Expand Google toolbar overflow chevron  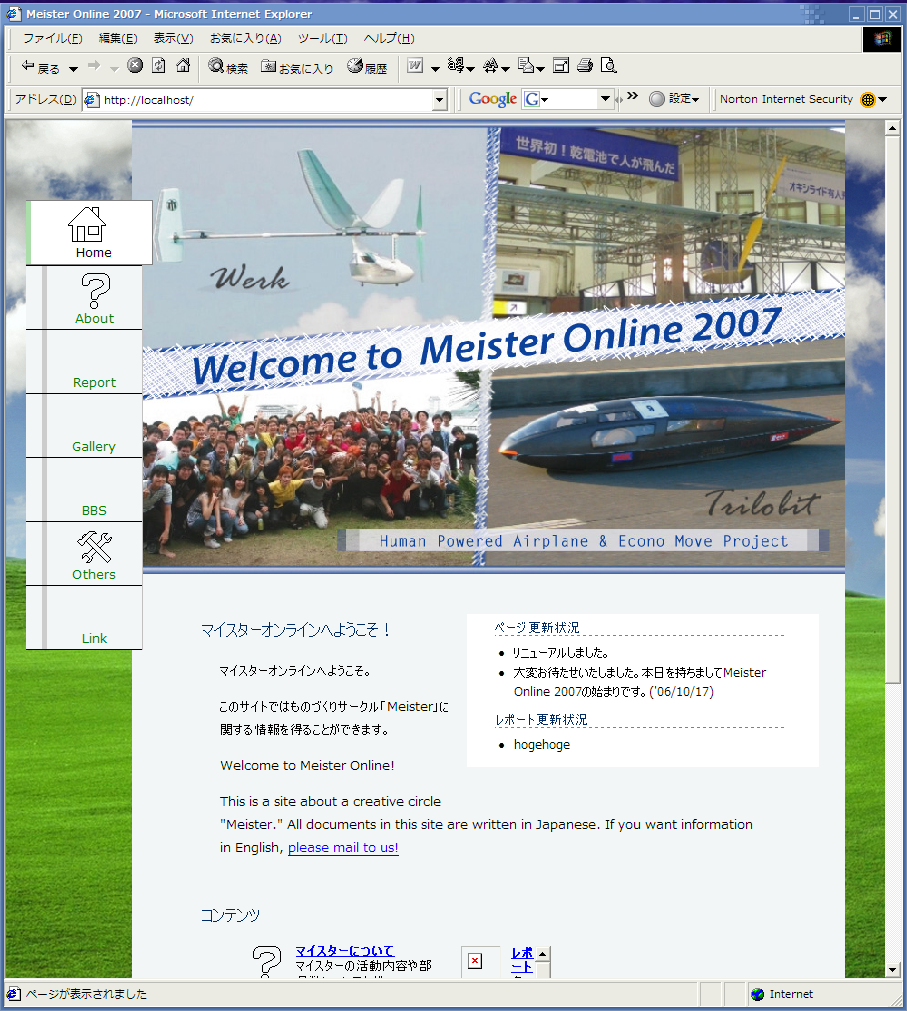(632, 96)
